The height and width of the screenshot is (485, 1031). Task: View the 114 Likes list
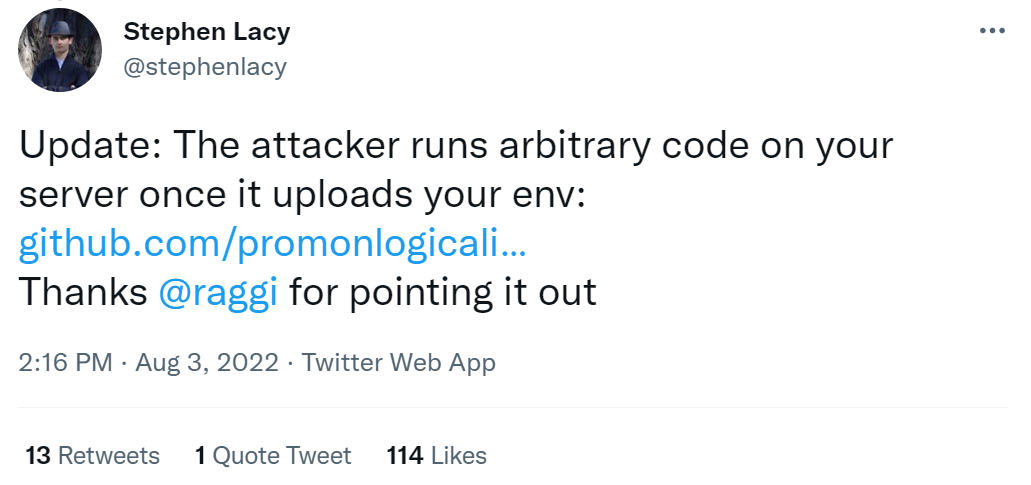[436, 456]
